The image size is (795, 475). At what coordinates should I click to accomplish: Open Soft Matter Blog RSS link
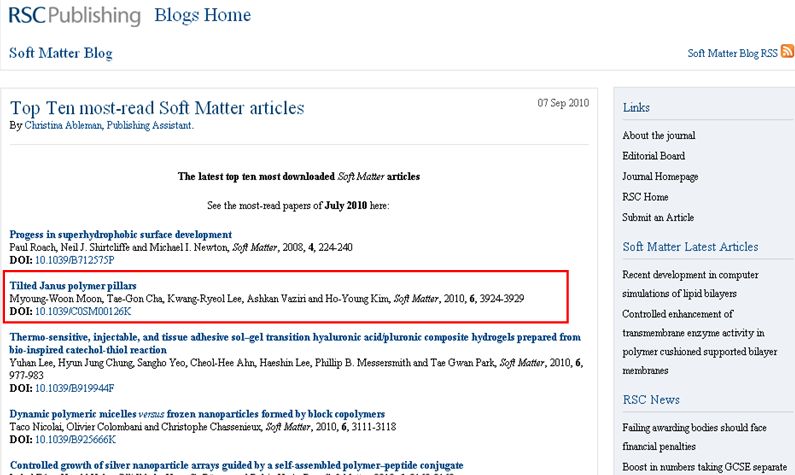pos(732,53)
